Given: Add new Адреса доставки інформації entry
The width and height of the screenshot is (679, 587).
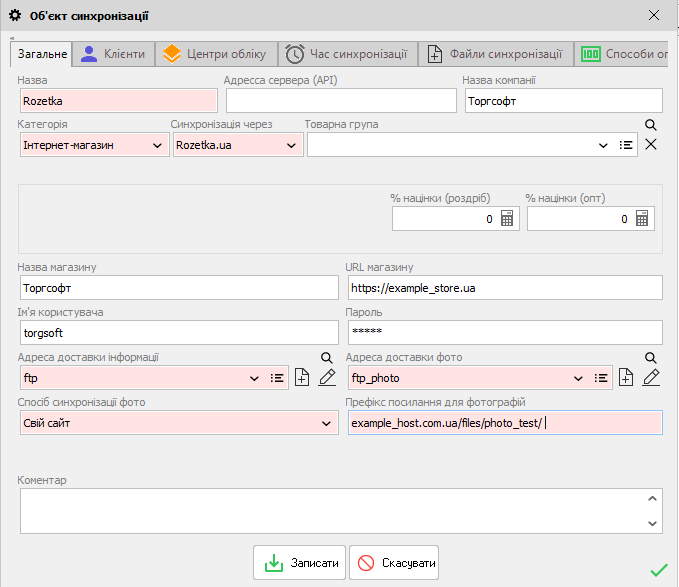Looking at the screenshot, I should pos(302,378).
